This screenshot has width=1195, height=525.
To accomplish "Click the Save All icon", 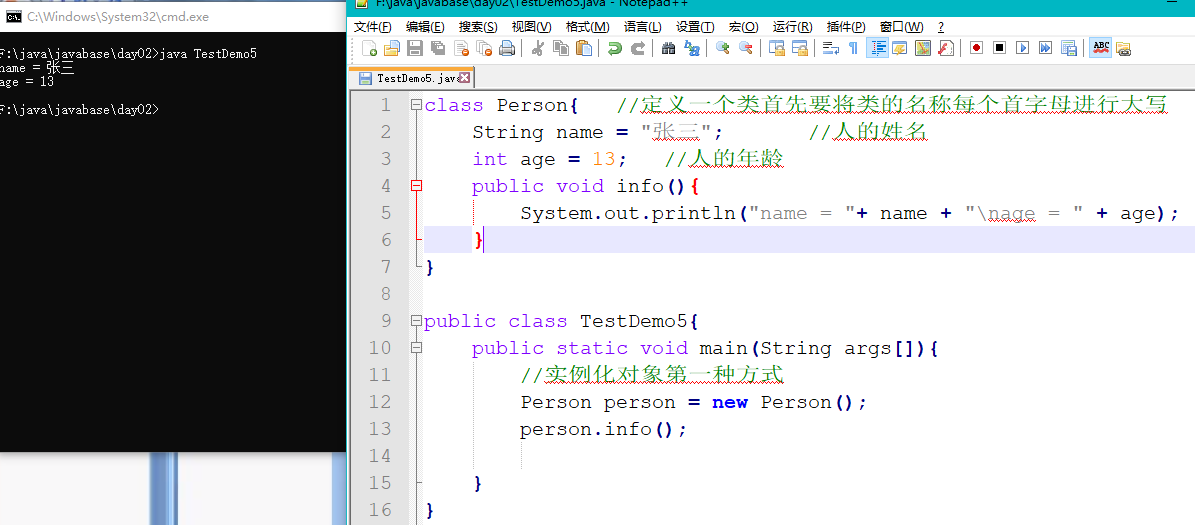I will click(x=437, y=49).
